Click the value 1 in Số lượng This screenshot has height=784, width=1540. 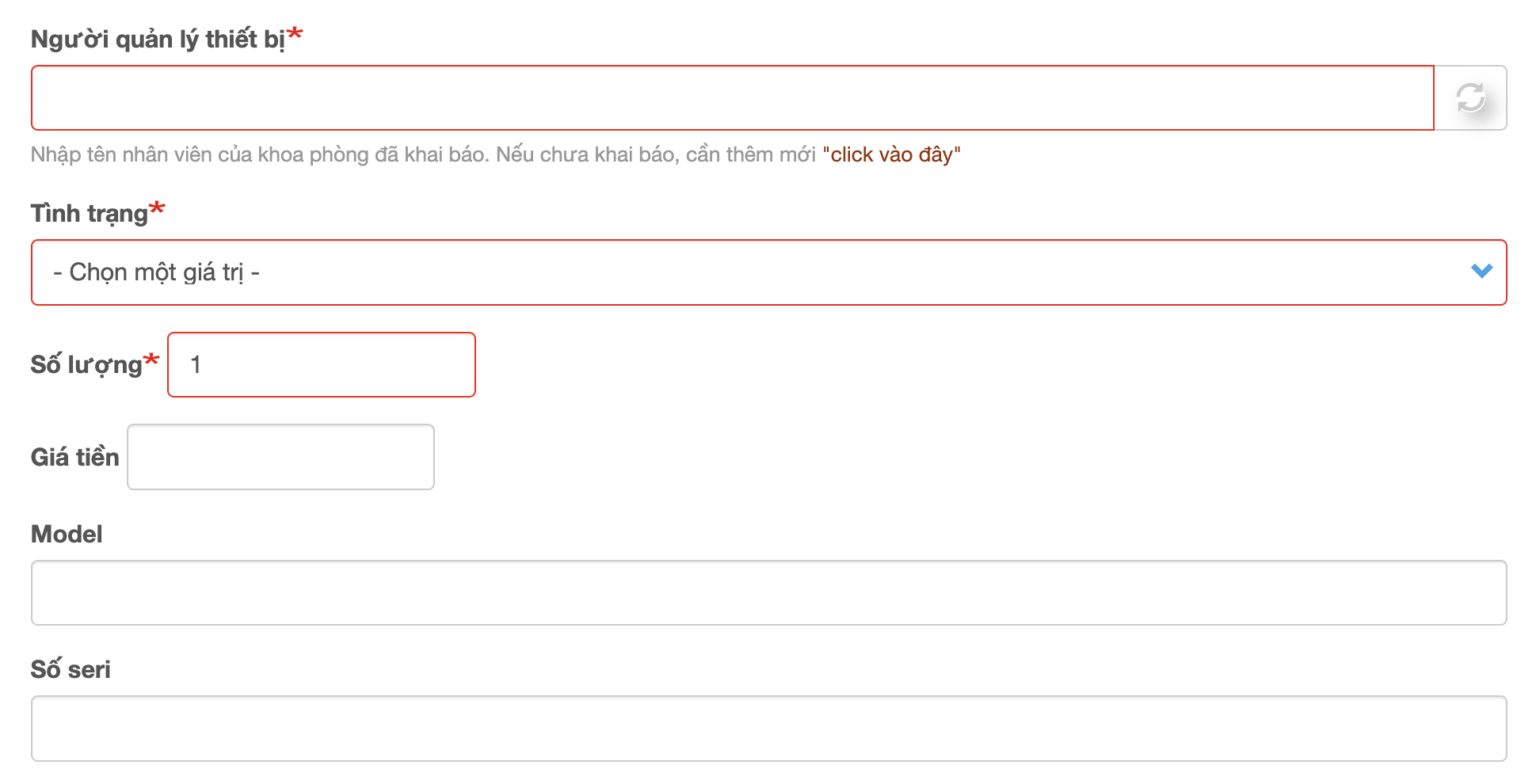(196, 365)
